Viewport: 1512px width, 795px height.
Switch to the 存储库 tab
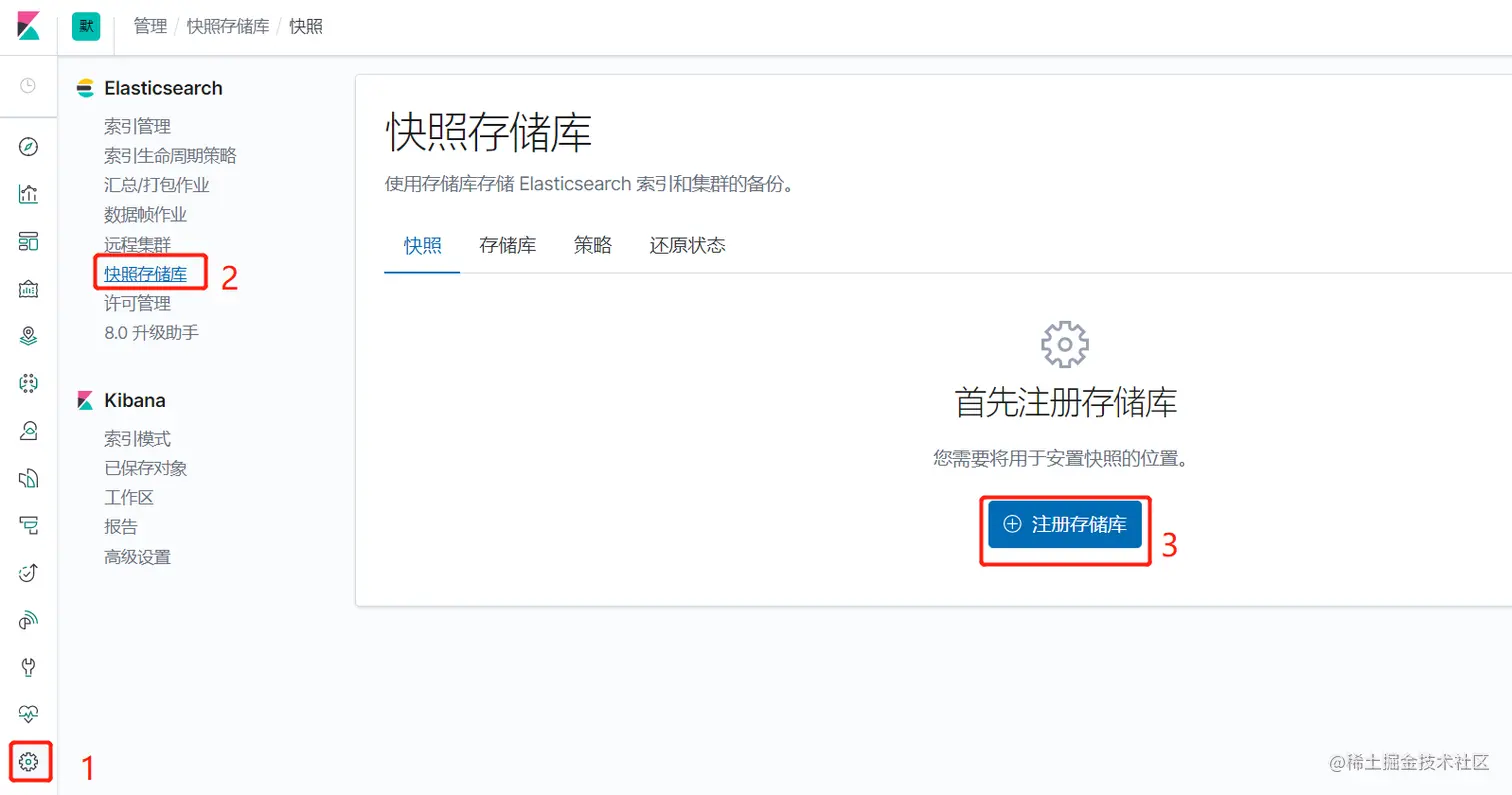pos(507,246)
